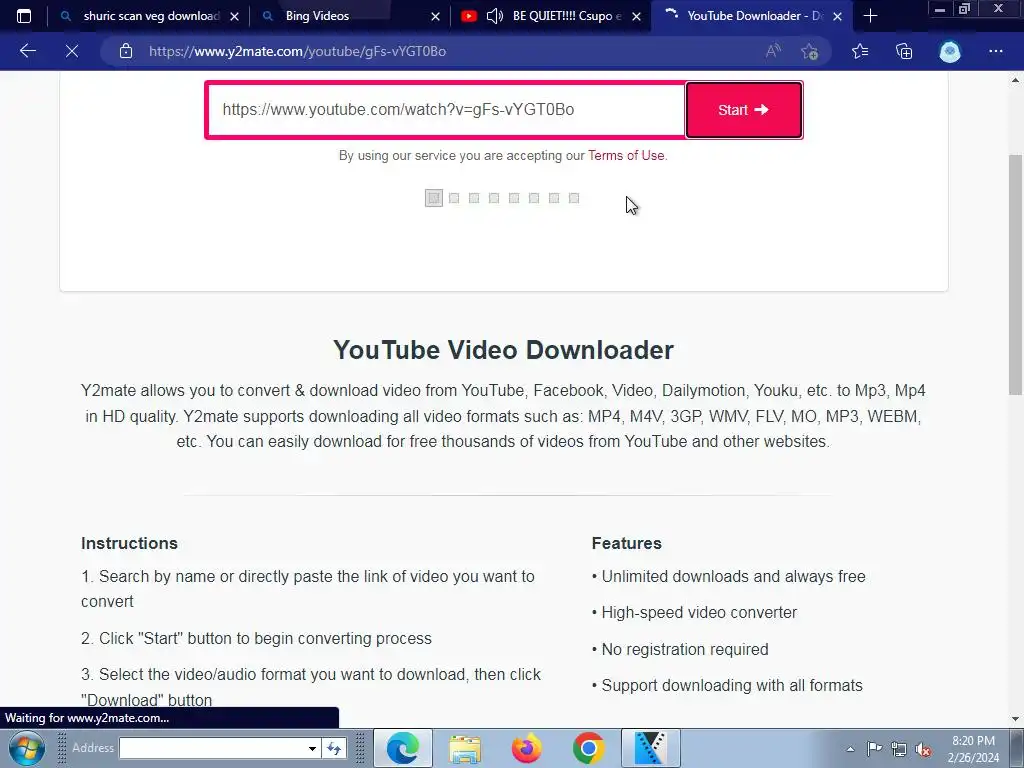Select the YouTube Downloader tab
This screenshot has height=768, width=1024.
(752, 16)
